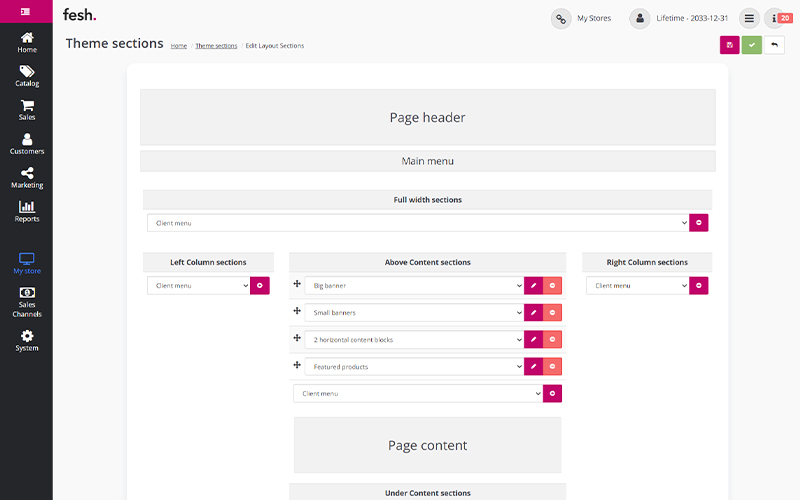Image resolution: width=800 pixels, height=500 pixels.
Task: Open the notifications icon with badge 20
Action: (776, 18)
